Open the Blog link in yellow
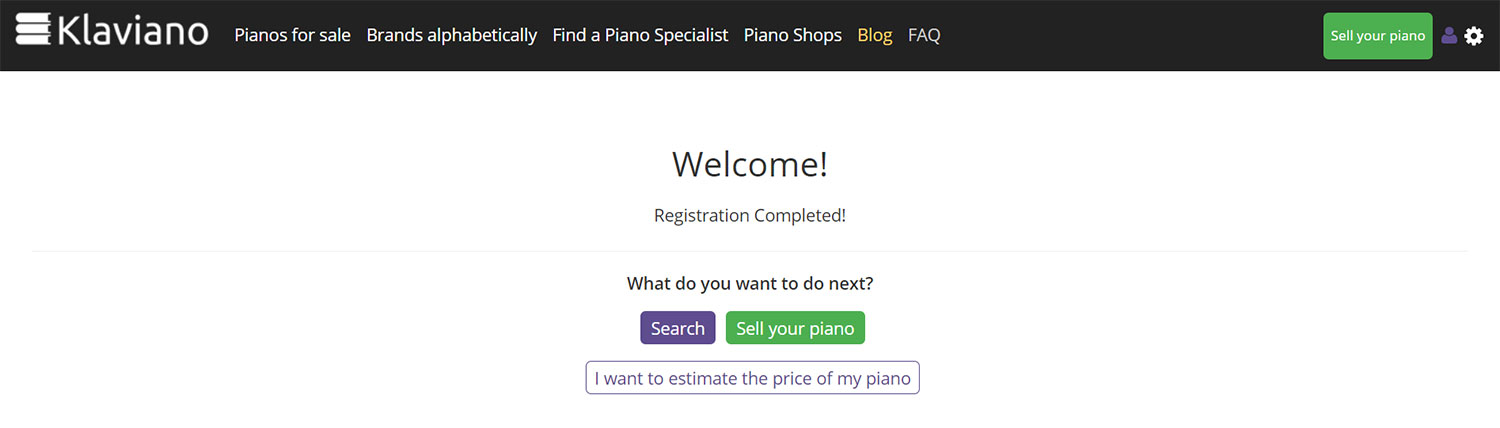 (874, 35)
